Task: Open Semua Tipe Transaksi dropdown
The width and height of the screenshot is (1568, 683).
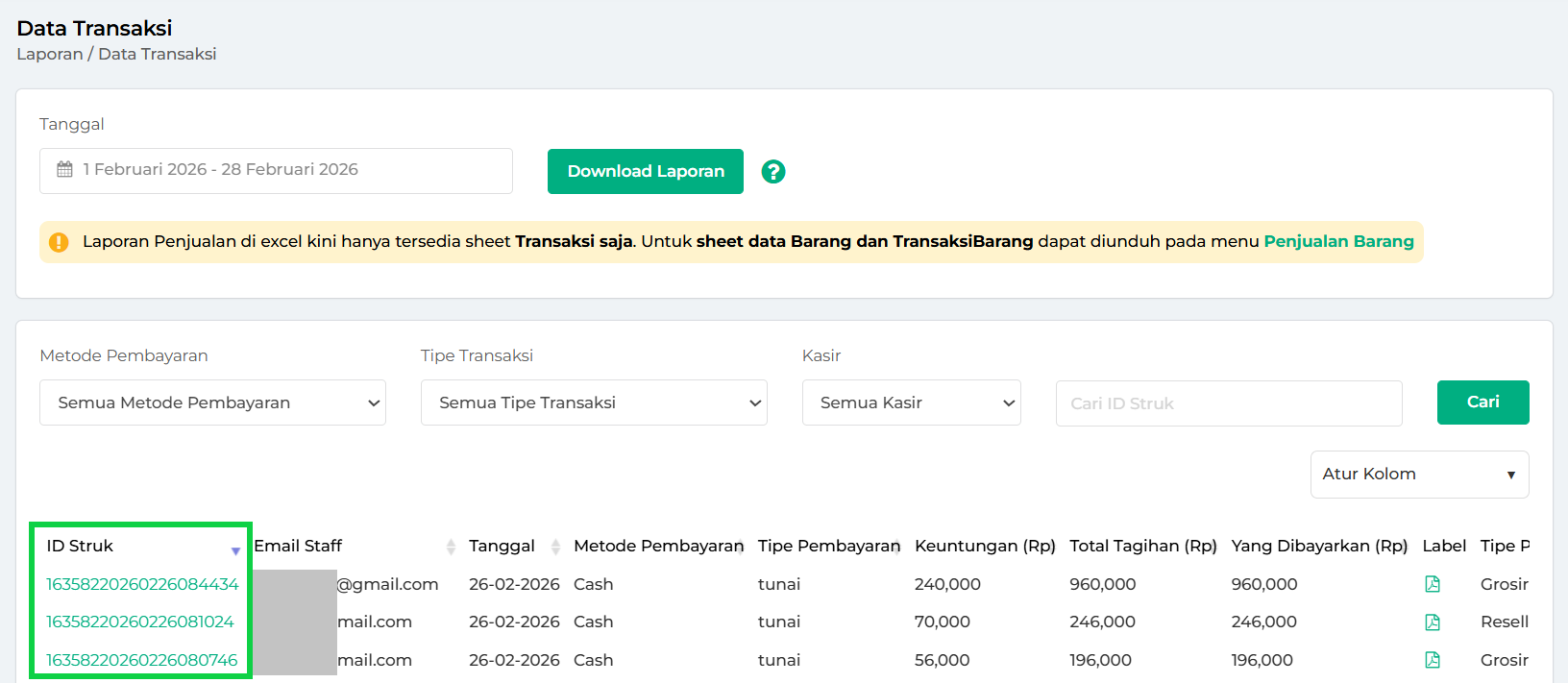Action: point(594,403)
